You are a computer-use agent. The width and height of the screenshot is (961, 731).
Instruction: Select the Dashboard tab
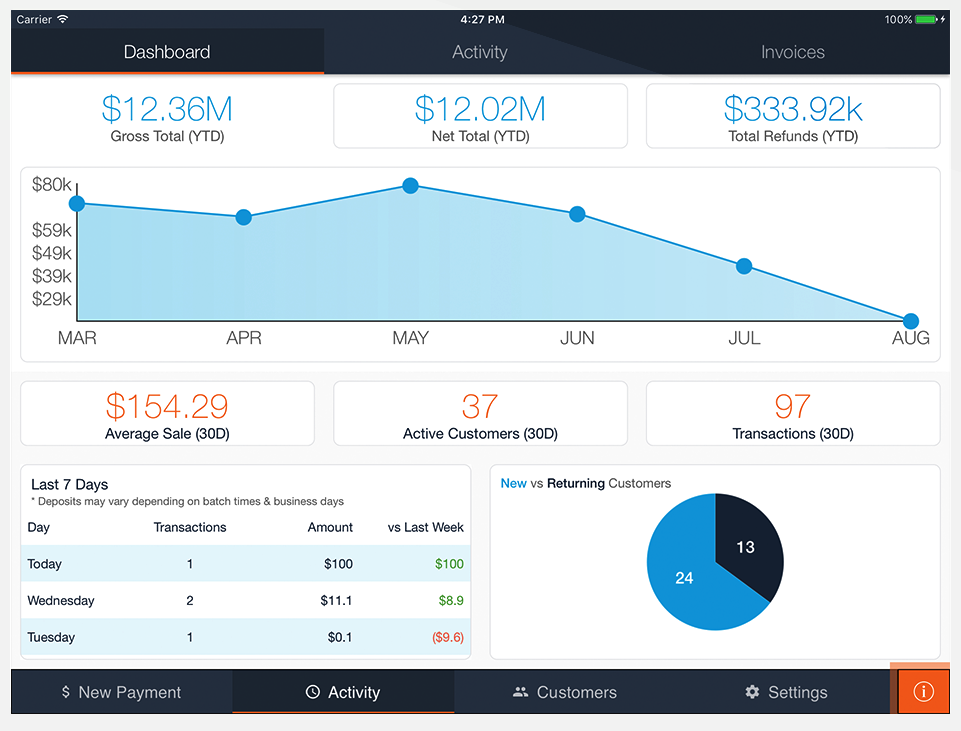pos(167,52)
